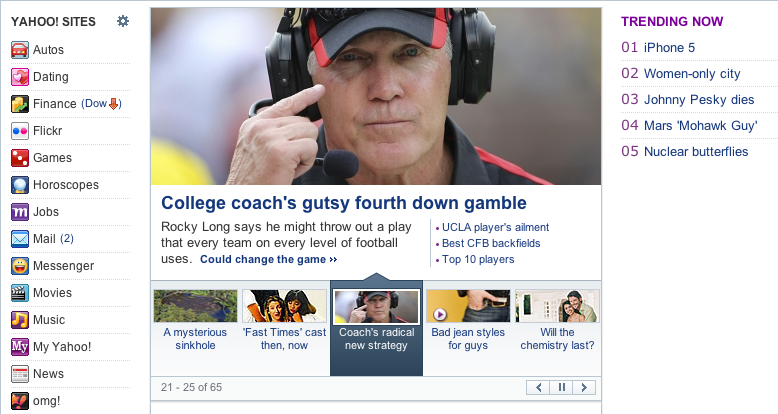This screenshot has height=414, width=778.
Task: Click the Music note icon
Action: coord(19,320)
